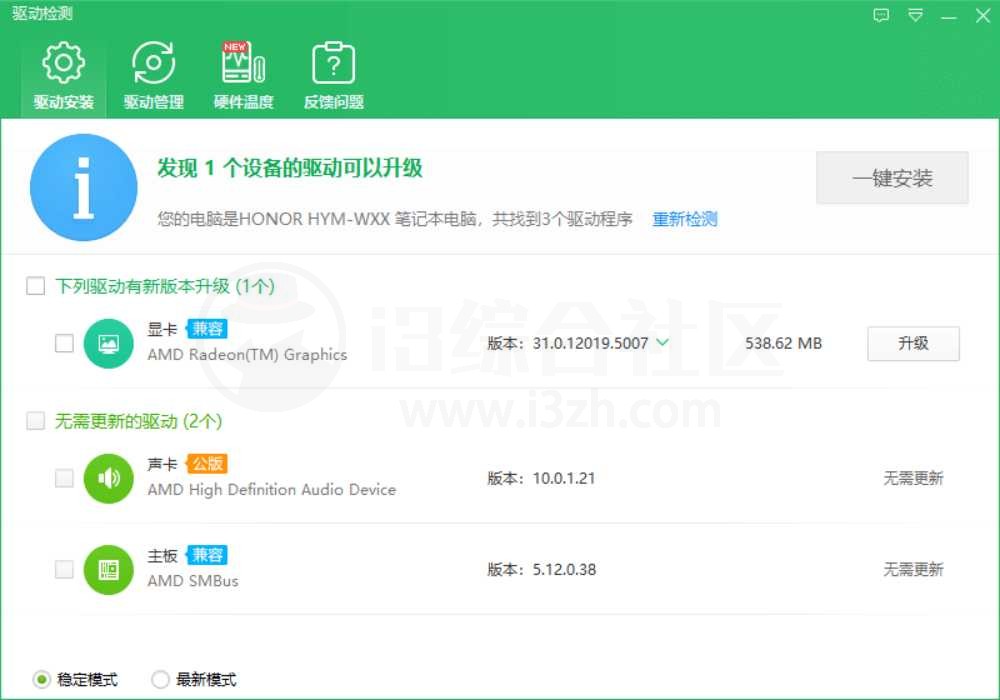This screenshot has width=1000, height=700.
Task: Close the 驱动检测 window
Action: tap(983, 15)
